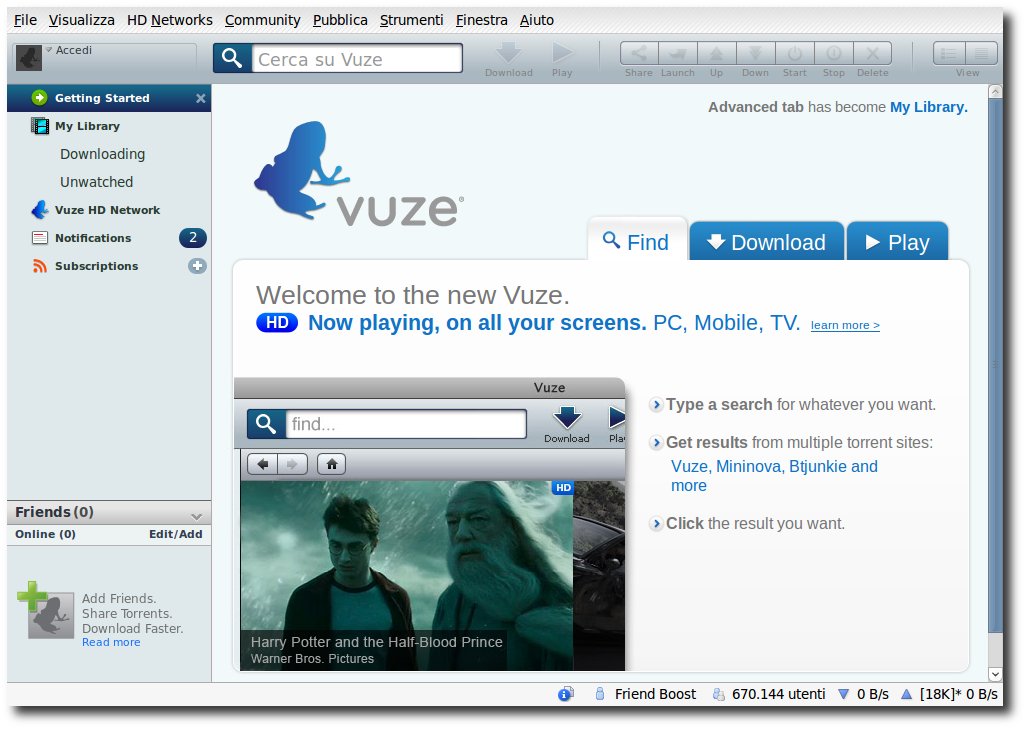
Task: Click the Download arrow in the top toolbar
Action: tap(508, 53)
